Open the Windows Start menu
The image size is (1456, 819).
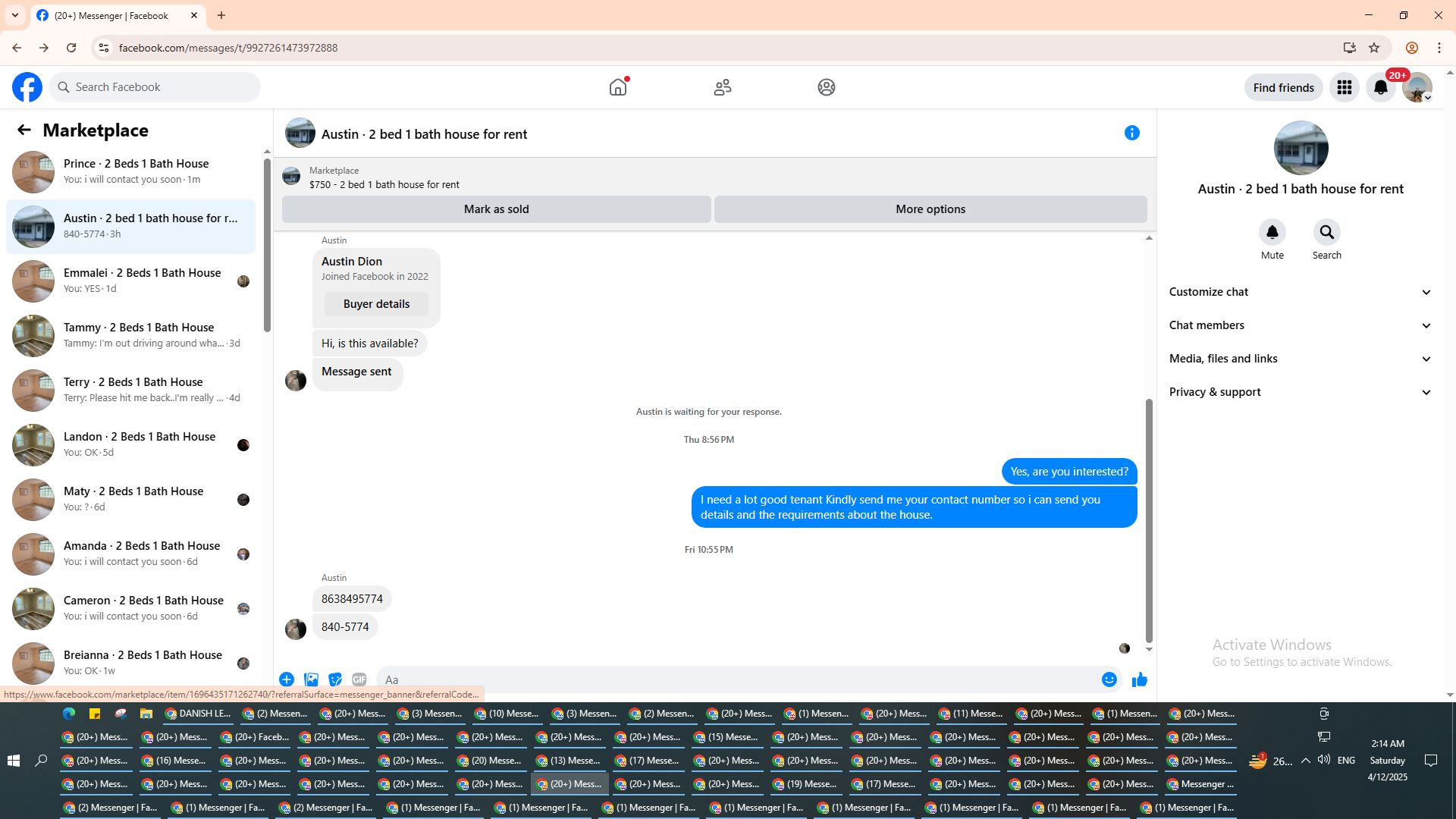pos(14,761)
